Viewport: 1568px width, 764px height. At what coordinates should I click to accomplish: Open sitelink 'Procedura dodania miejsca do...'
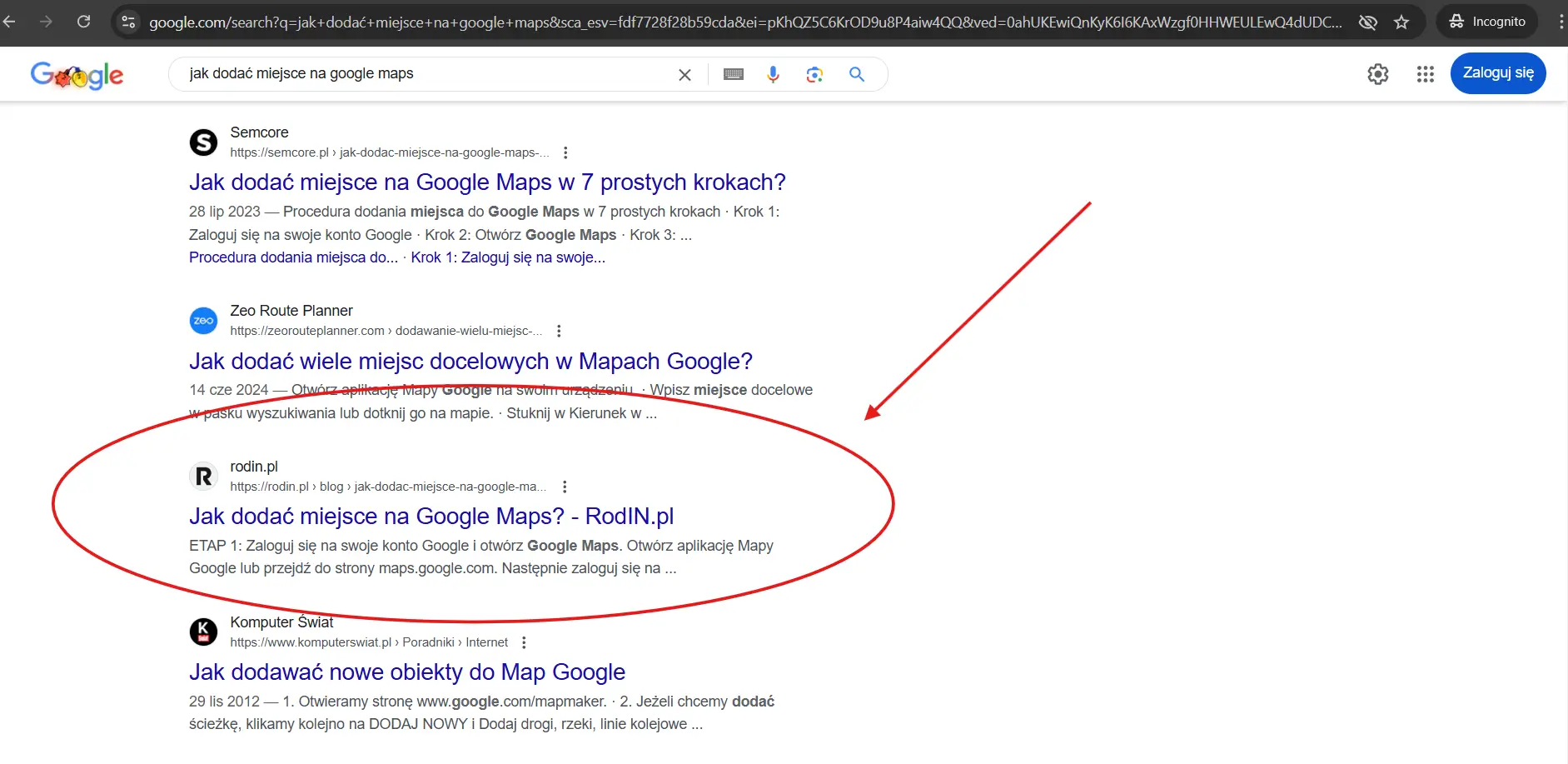tap(293, 257)
